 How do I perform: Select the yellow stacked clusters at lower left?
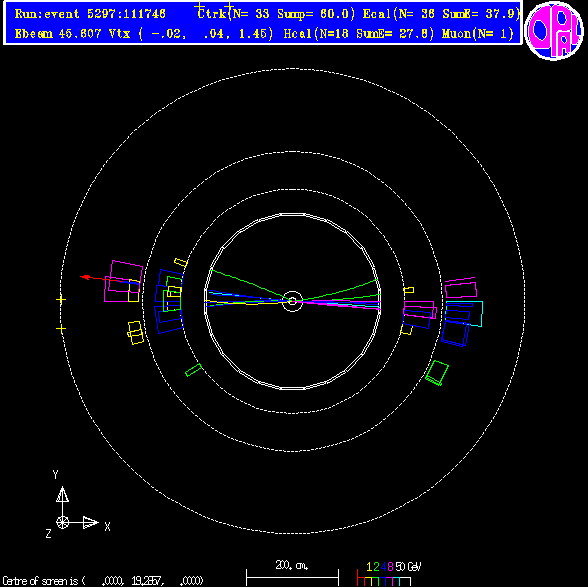135,333
